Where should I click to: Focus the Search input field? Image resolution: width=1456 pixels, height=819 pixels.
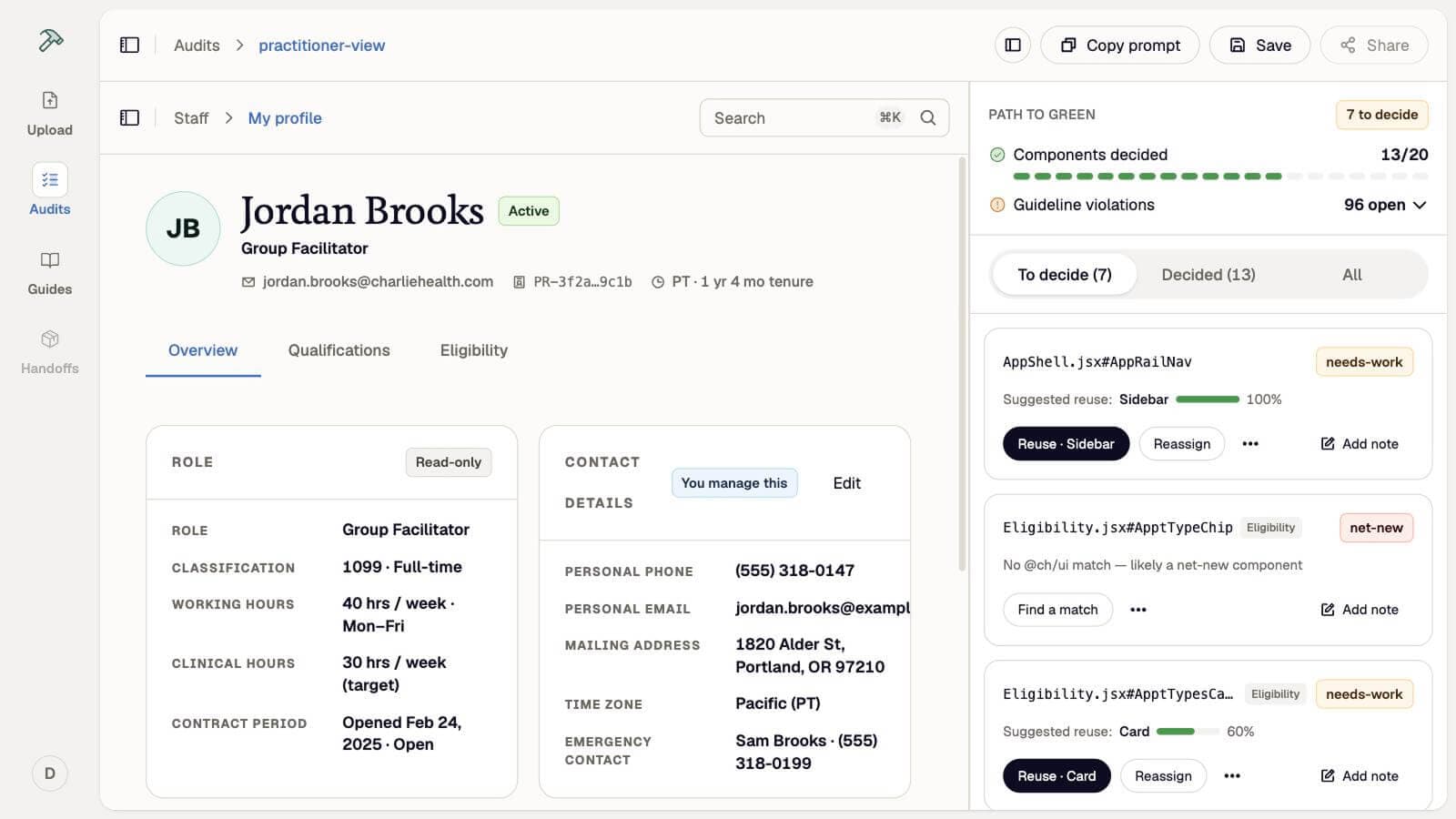[824, 118]
